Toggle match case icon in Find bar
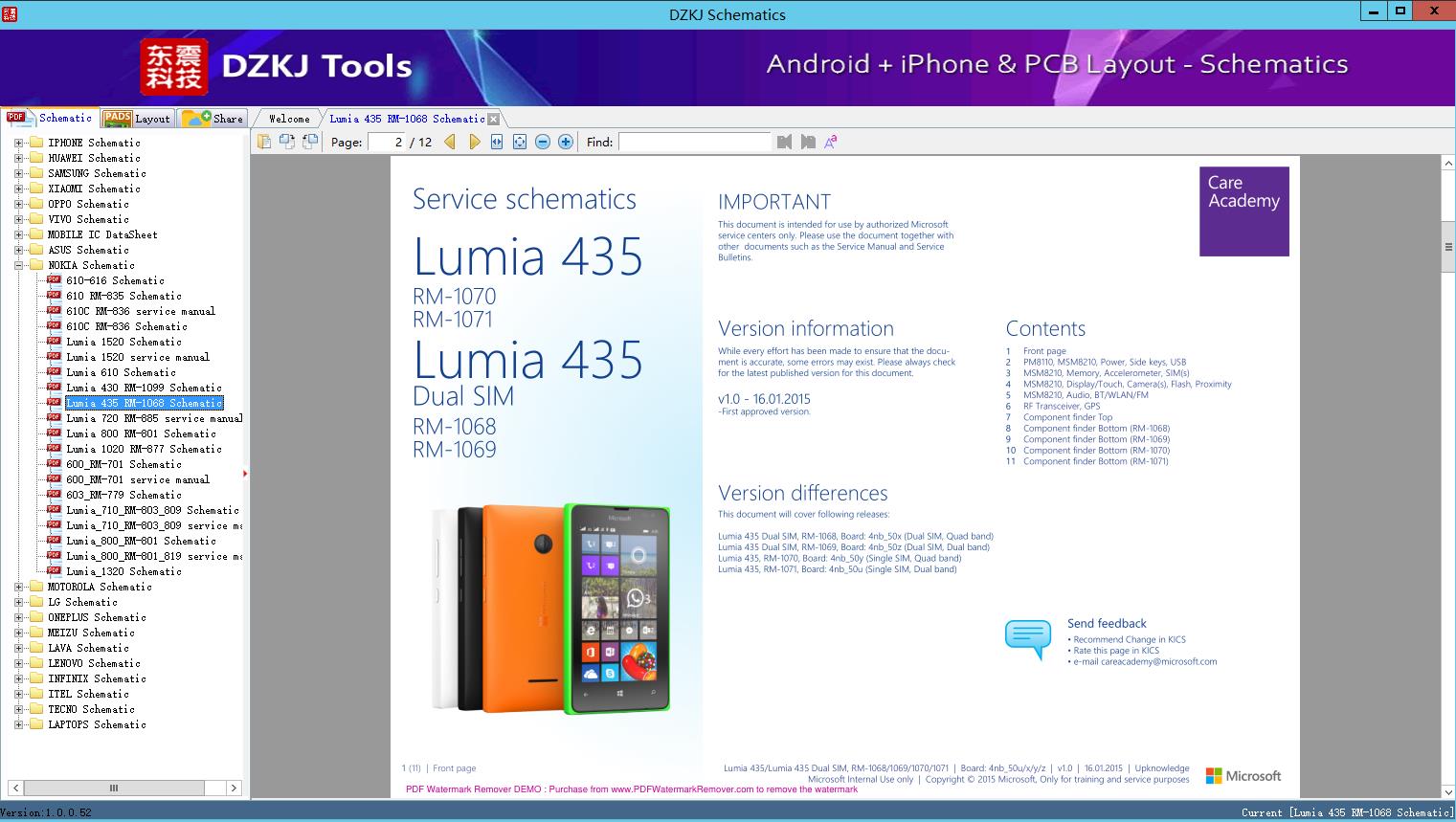This screenshot has height=822, width=1456. (831, 142)
